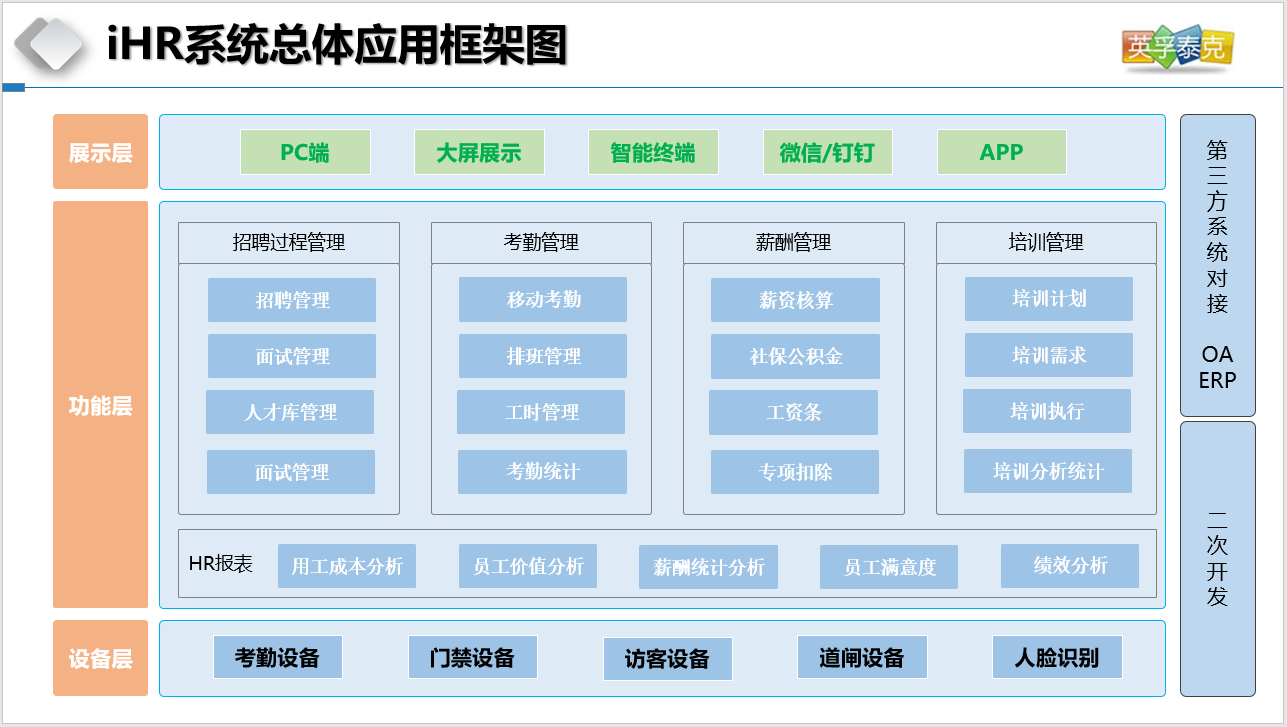Click the 人脸识别 device box
The image size is (1287, 727).
coord(1057,658)
